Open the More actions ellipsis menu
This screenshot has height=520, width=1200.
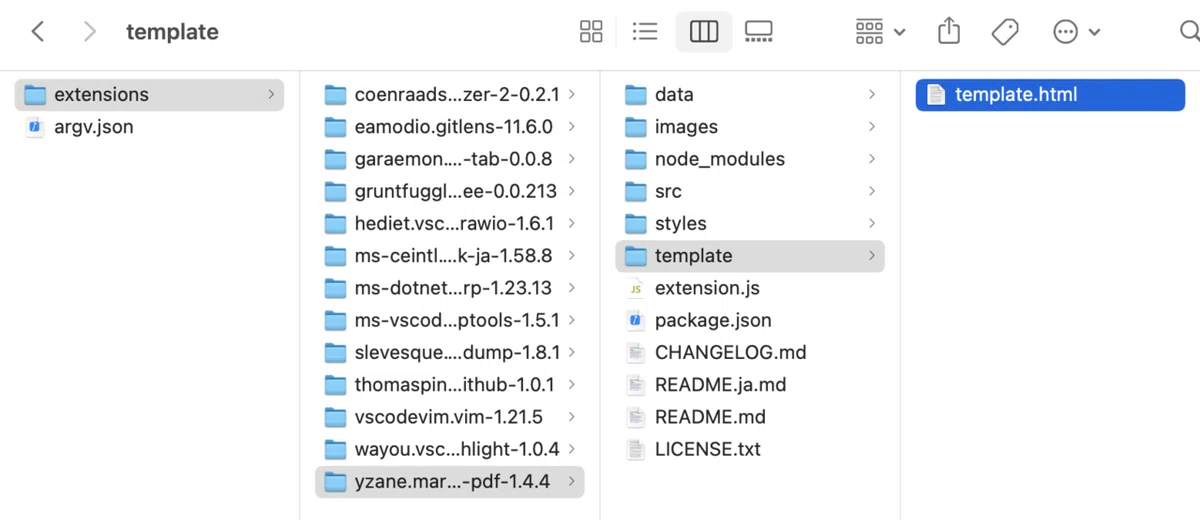pyautogui.click(x=1076, y=32)
